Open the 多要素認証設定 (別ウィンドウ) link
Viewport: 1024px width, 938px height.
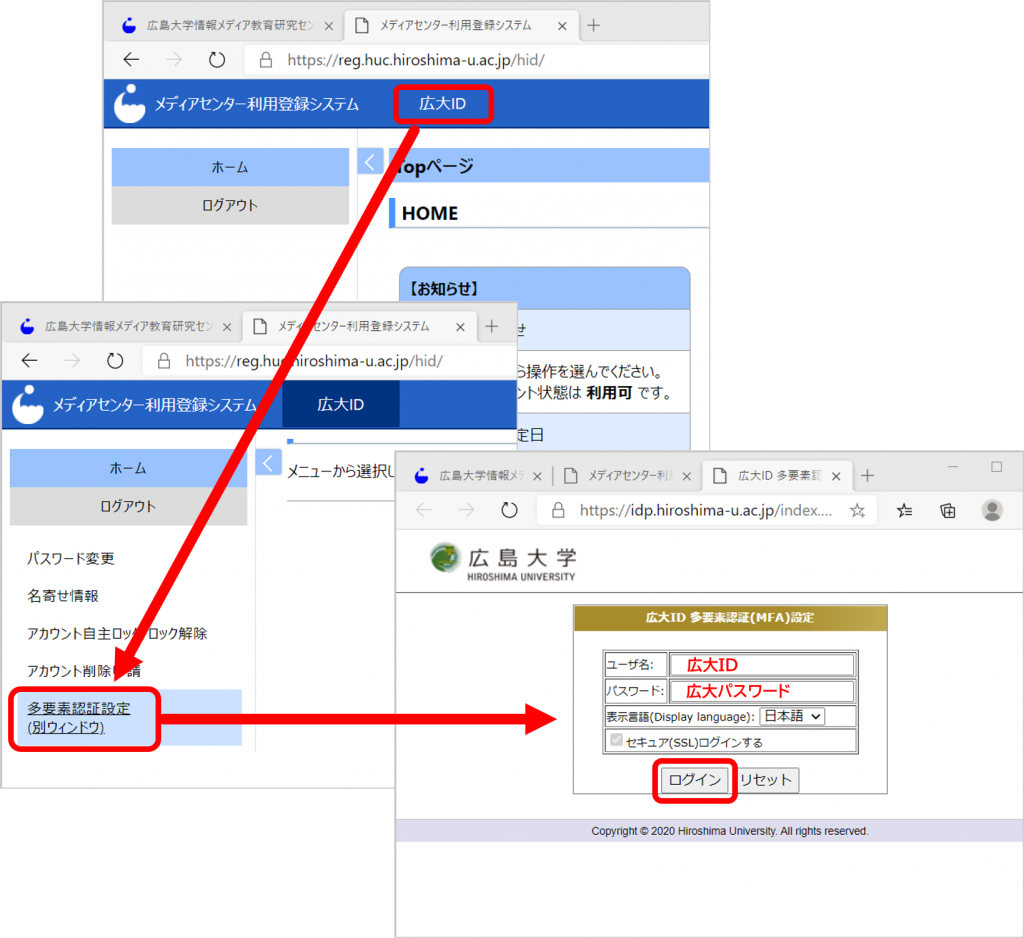(78, 718)
